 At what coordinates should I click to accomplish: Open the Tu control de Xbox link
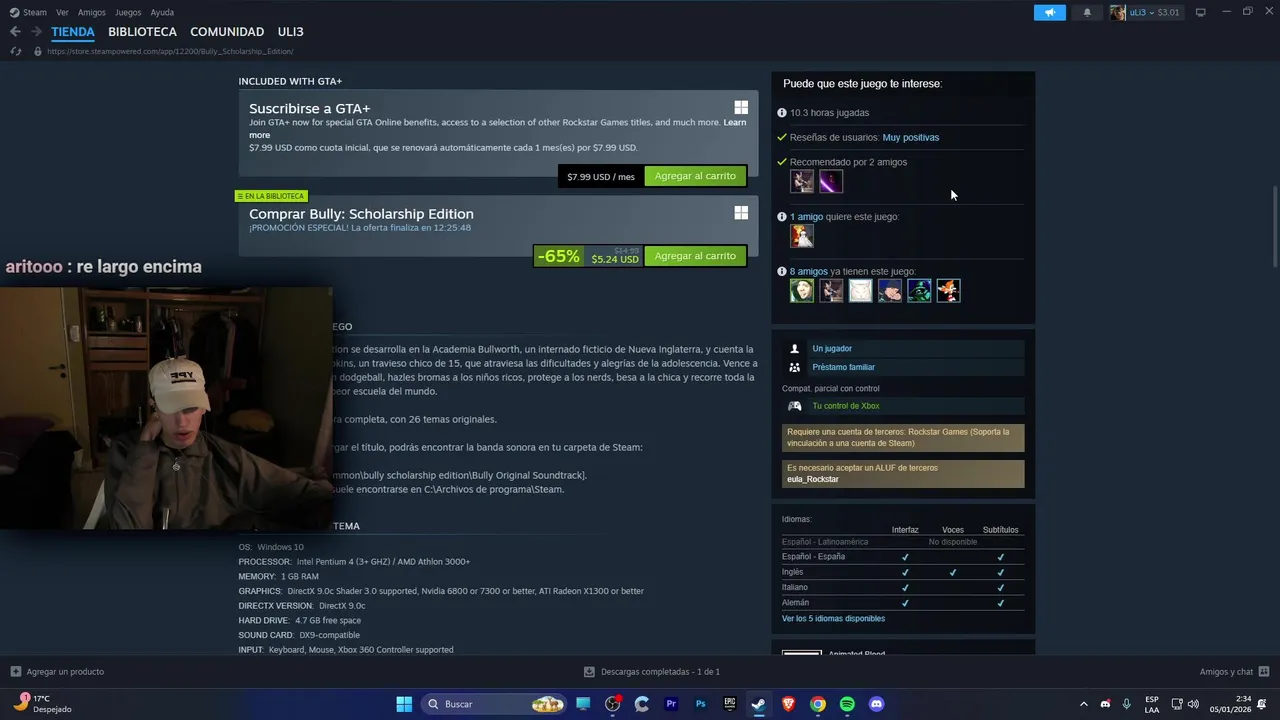click(x=846, y=406)
